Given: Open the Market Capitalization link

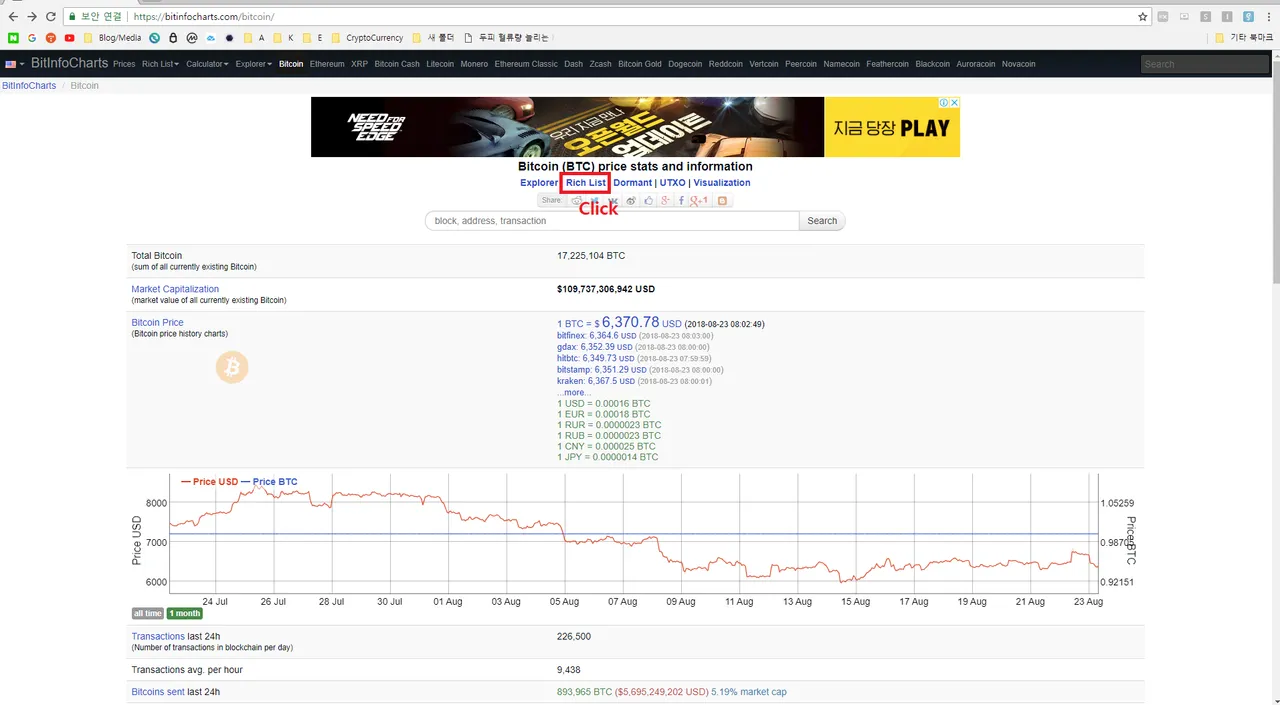Looking at the screenshot, I should coord(175,289).
